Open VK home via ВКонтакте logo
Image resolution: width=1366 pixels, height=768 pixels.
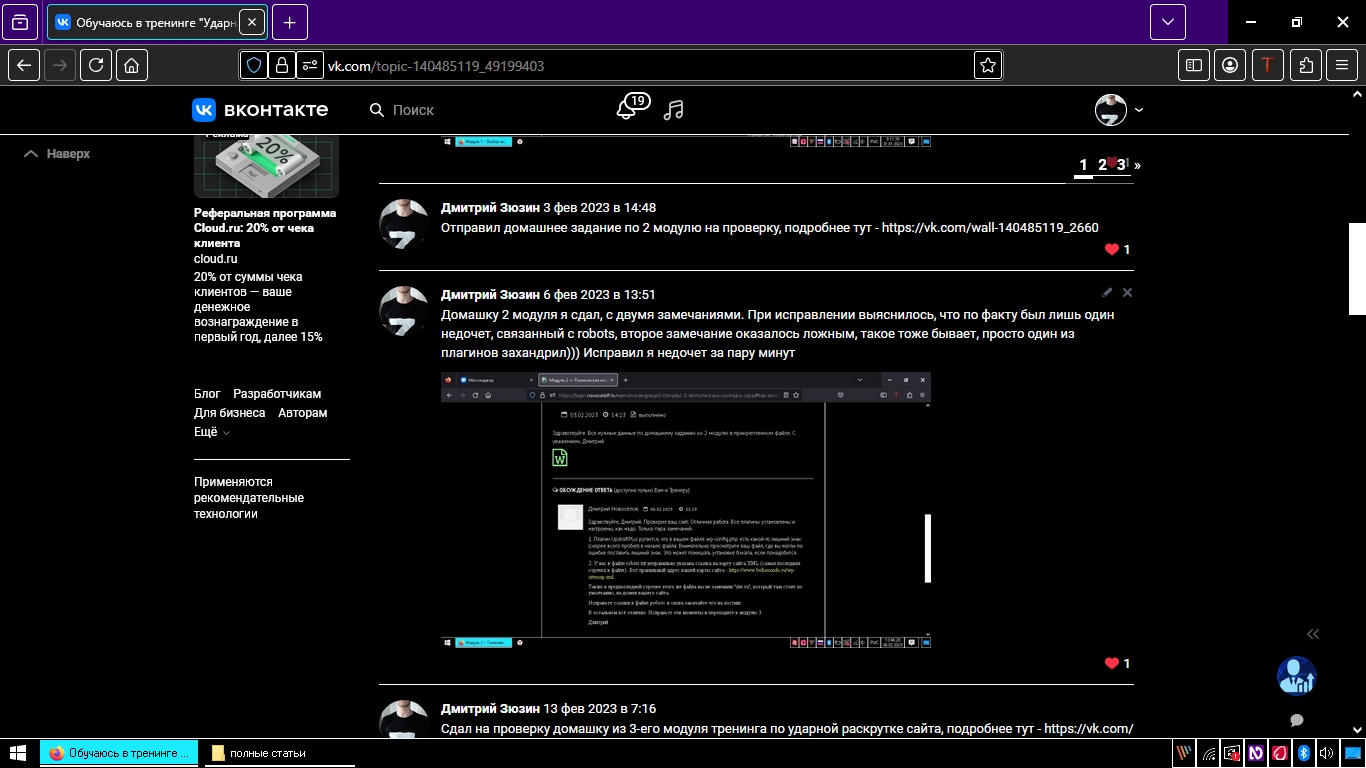point(260,110)
